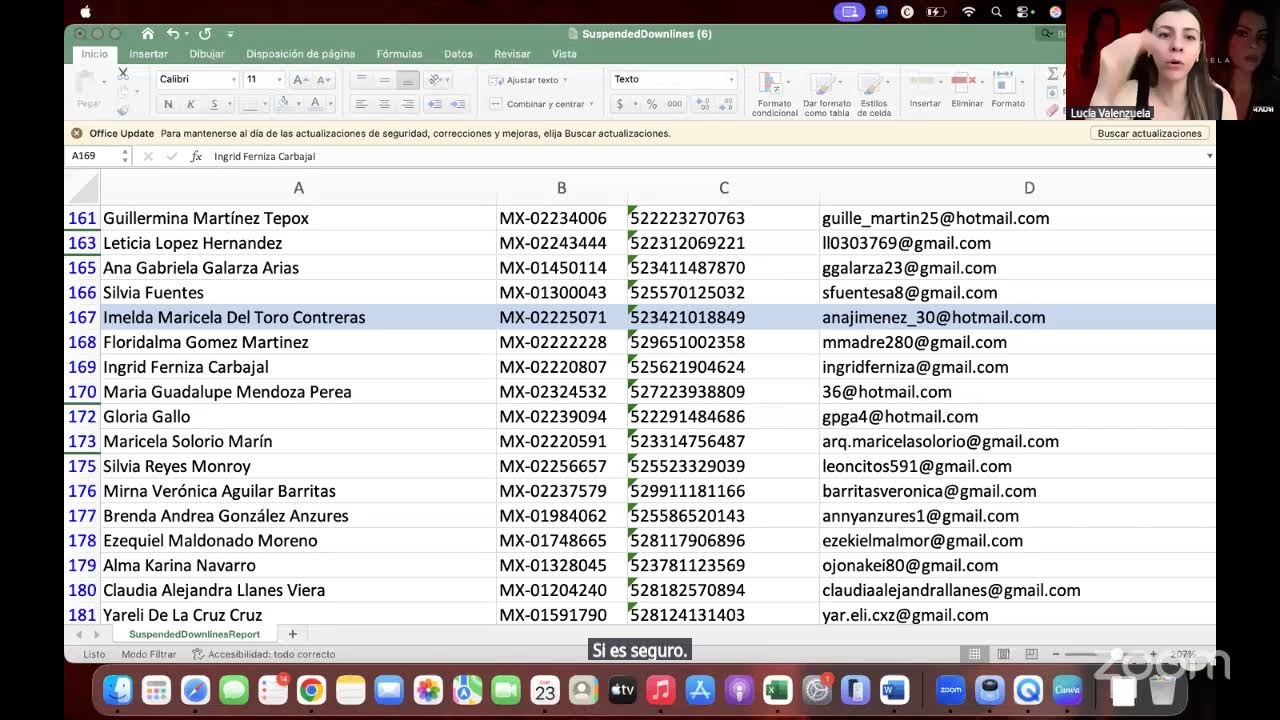
Task: Switch to Insertar ribbon tab
Action: pyautogui.click(x=148, y=54)
